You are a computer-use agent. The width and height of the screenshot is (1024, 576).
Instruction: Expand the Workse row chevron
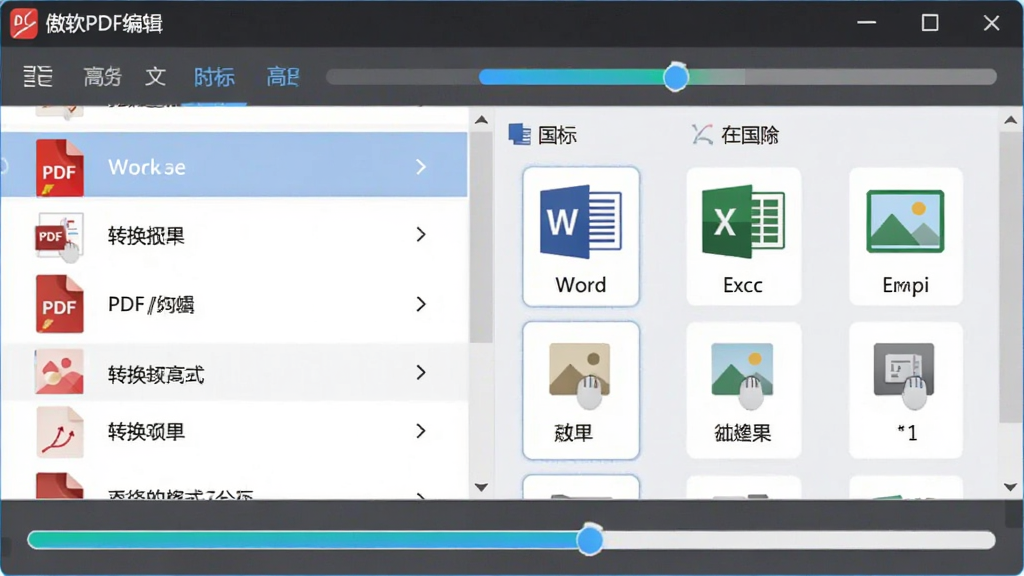click(421, 167)
